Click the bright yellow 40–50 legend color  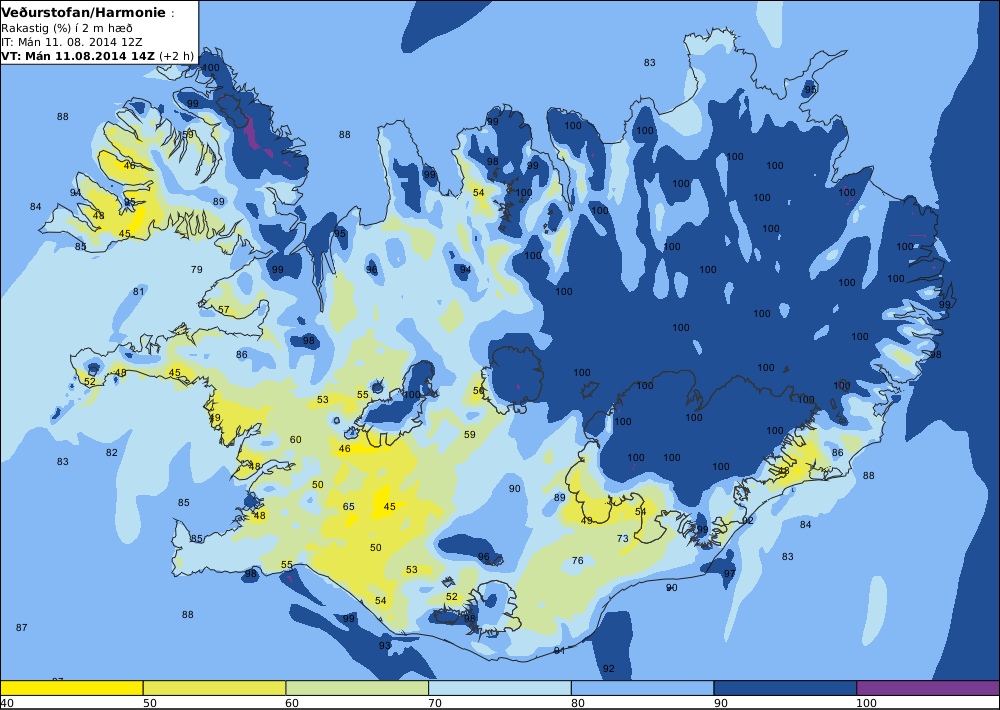[71, 688]
